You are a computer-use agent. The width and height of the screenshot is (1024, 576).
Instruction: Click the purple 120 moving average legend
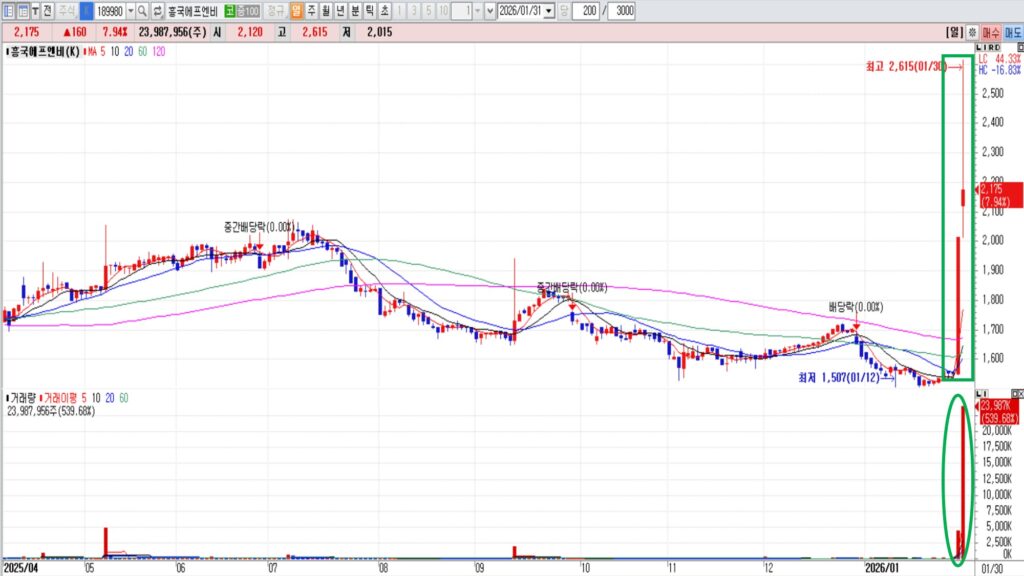click(159, 51)
